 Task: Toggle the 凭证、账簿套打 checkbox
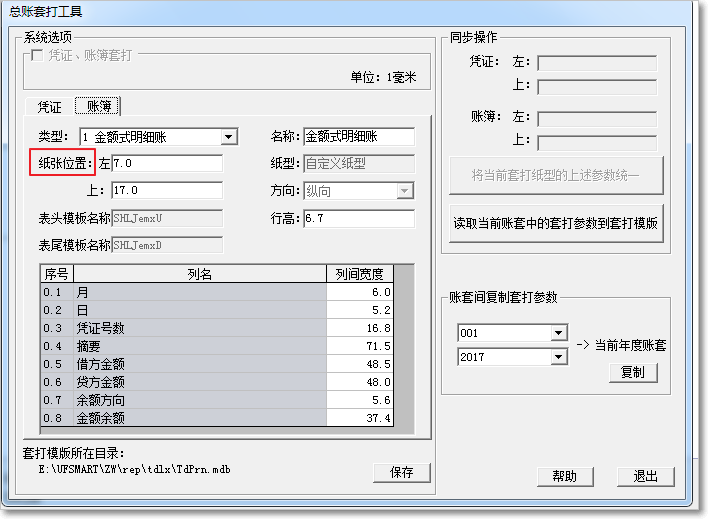coord(39,56)
